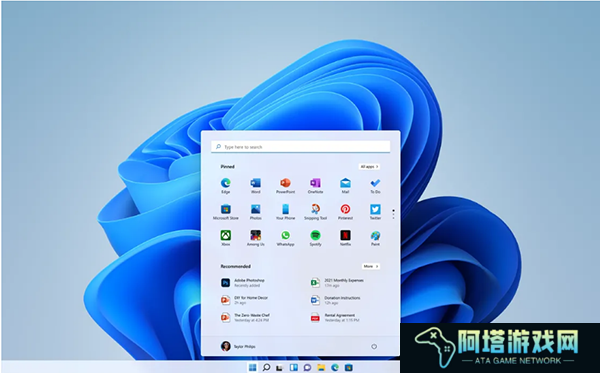Open the Taylor Philips account menu
This screenshot has height=373, width=600.
(x=238, y=346)
